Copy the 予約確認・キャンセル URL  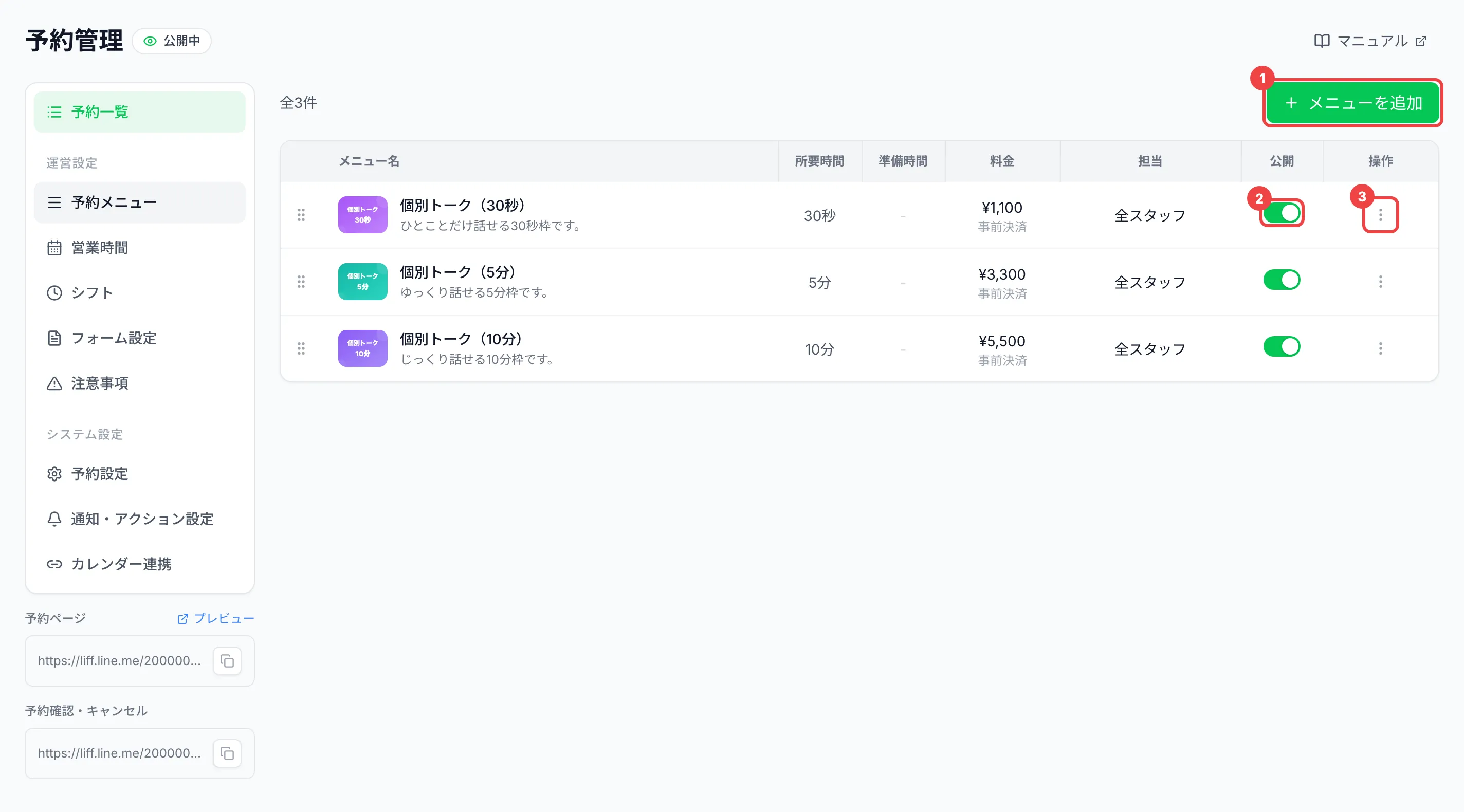(x=227, y=753)
